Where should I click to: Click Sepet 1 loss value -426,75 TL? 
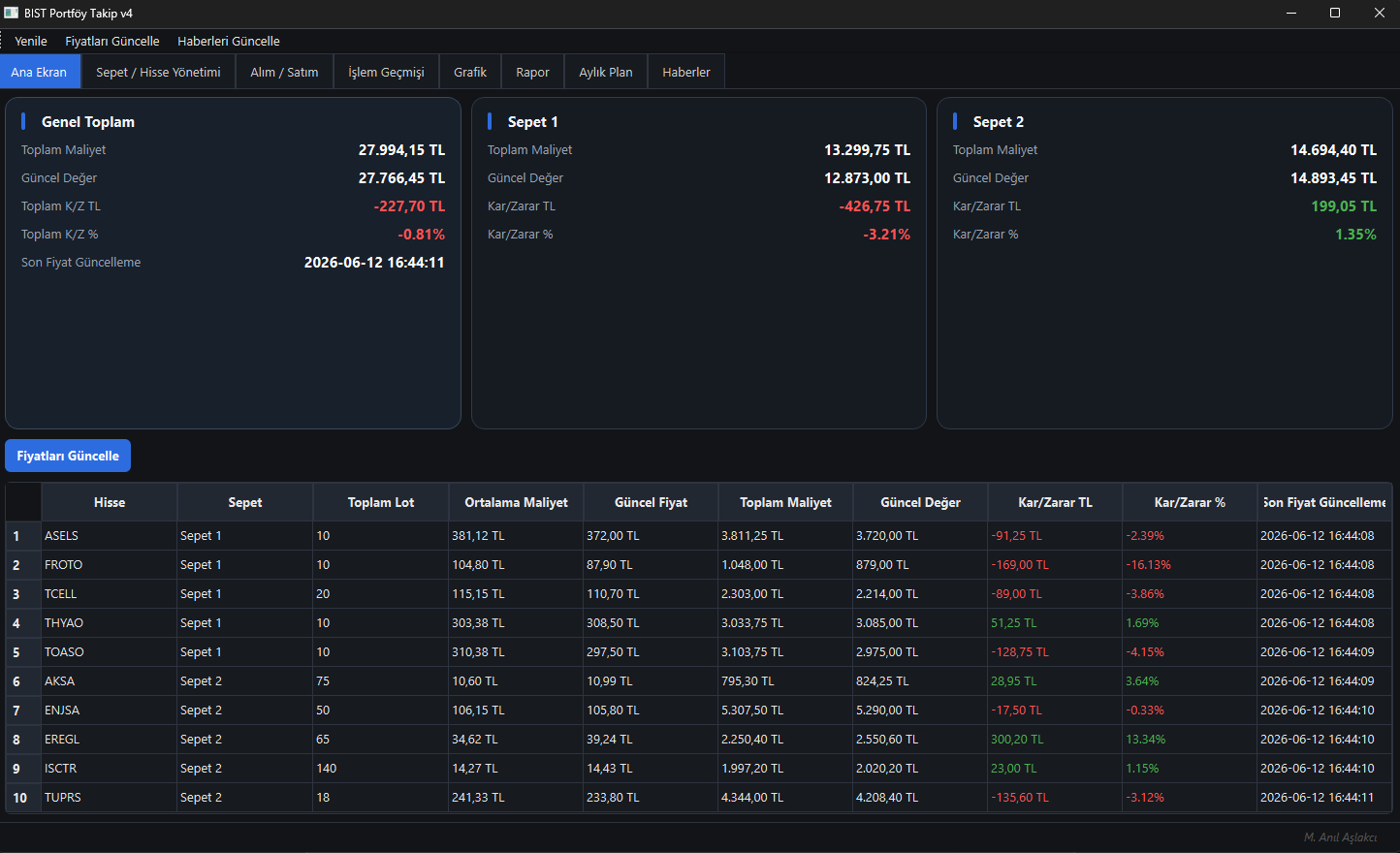[875, 206]
